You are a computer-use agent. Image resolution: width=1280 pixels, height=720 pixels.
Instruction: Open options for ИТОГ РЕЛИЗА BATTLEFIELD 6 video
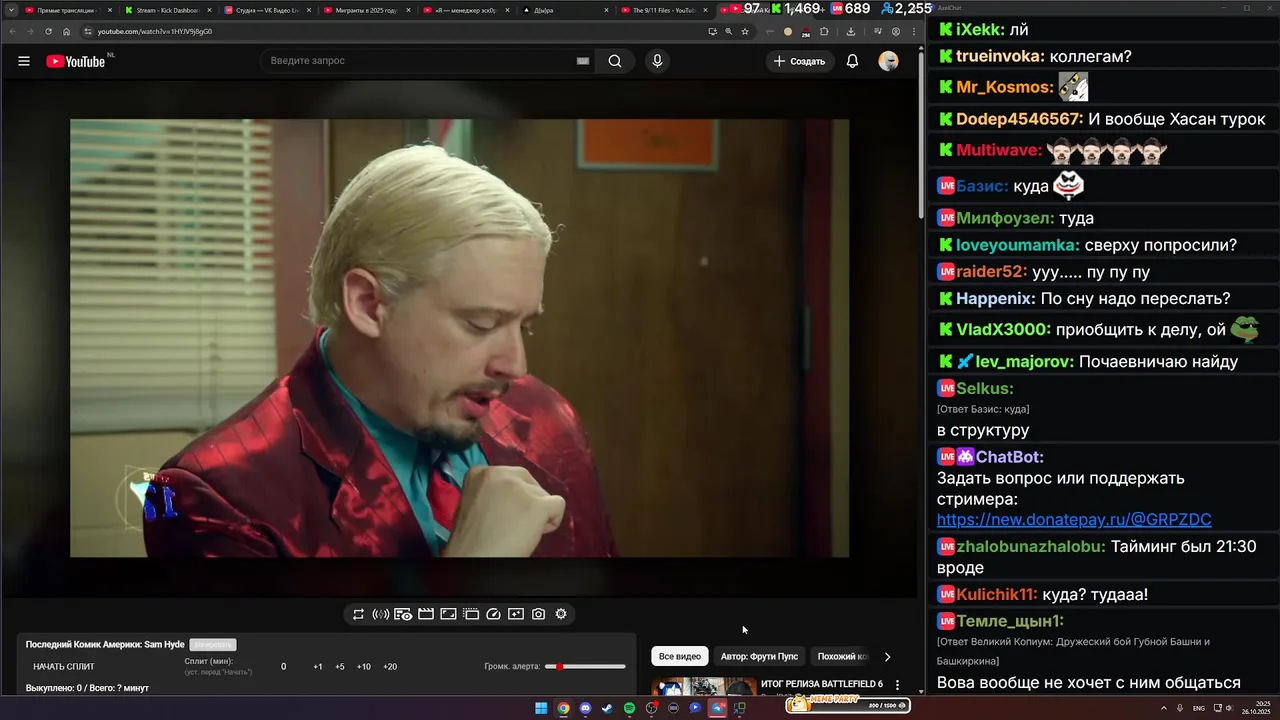(897, 686)
